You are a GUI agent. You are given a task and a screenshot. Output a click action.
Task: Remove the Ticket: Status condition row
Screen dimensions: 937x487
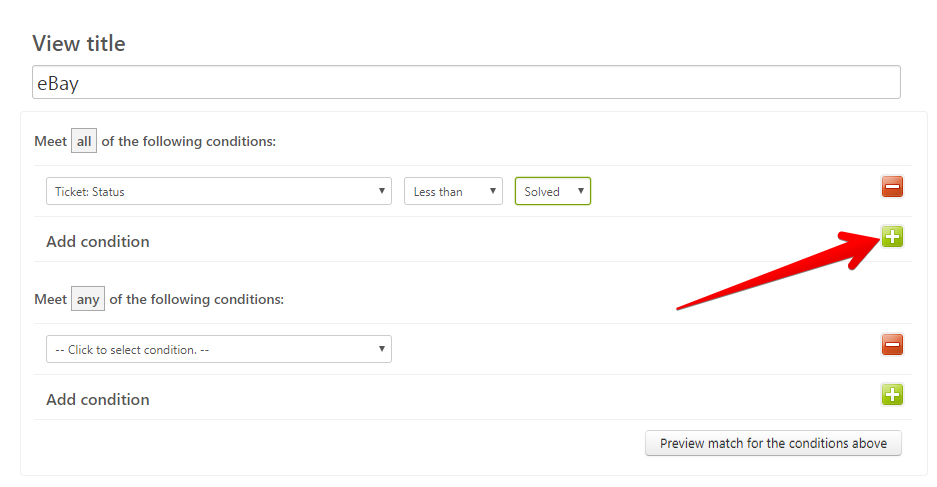point(892,186)
